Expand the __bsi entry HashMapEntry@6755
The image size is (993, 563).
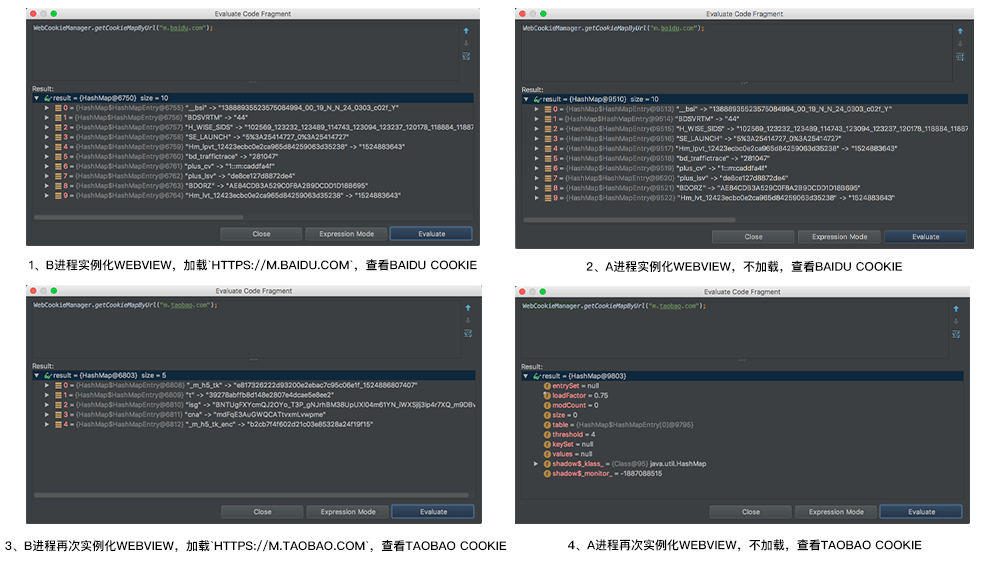coord(47,108)
